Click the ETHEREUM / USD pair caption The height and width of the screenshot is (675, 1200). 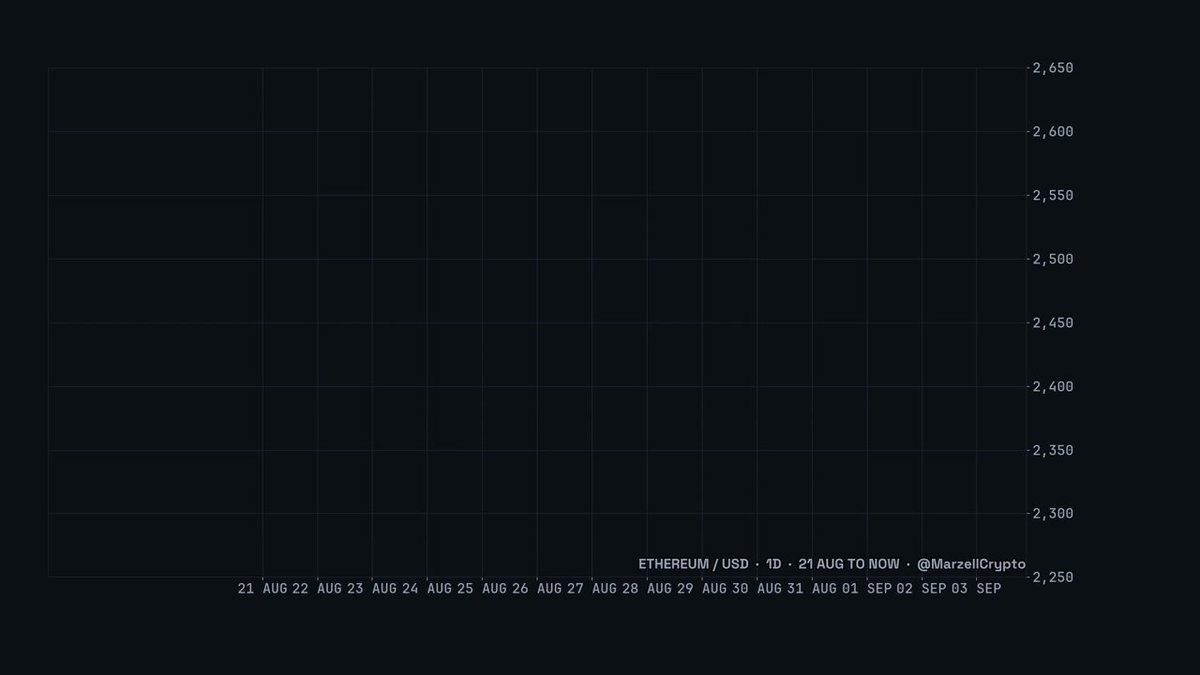coord(693,564)
